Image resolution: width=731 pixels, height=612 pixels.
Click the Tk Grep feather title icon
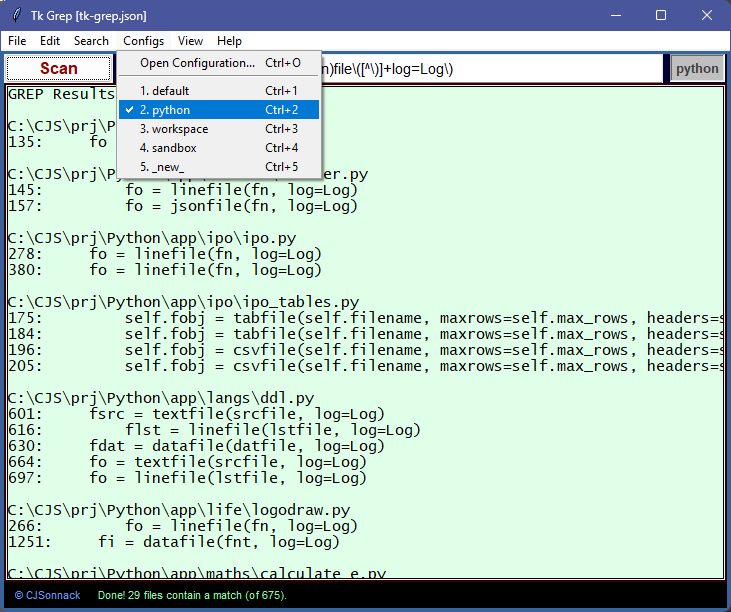click(x=14, y=15)
